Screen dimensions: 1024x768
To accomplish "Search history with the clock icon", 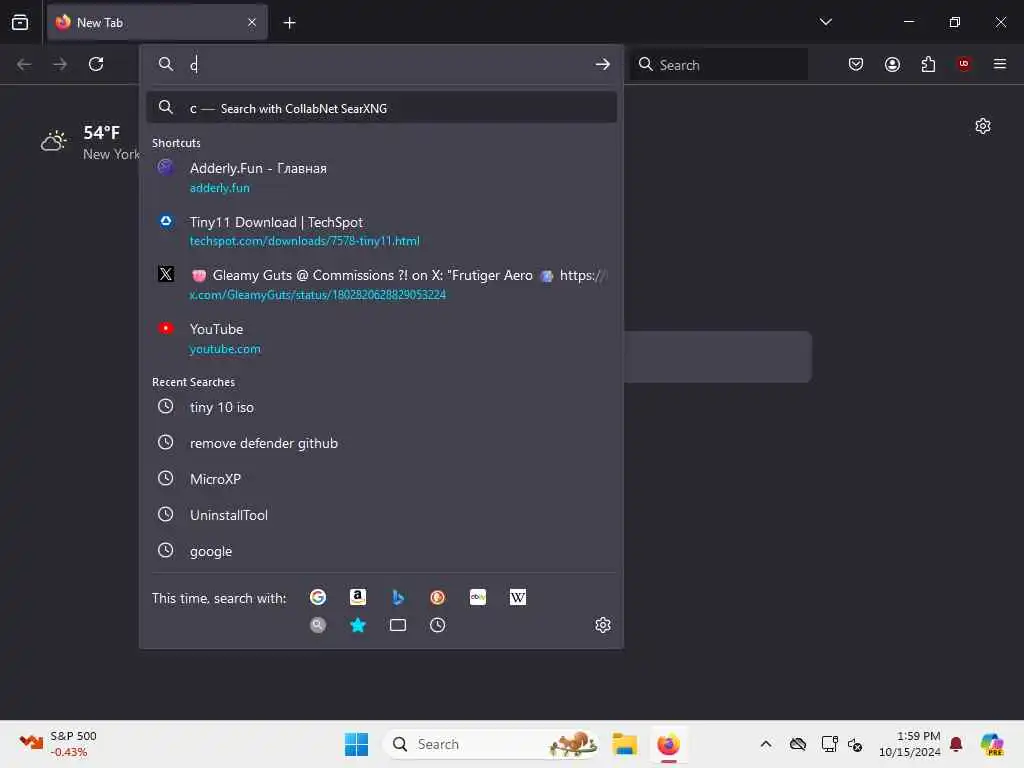I will pyautogui.click(x=438, y=625).
